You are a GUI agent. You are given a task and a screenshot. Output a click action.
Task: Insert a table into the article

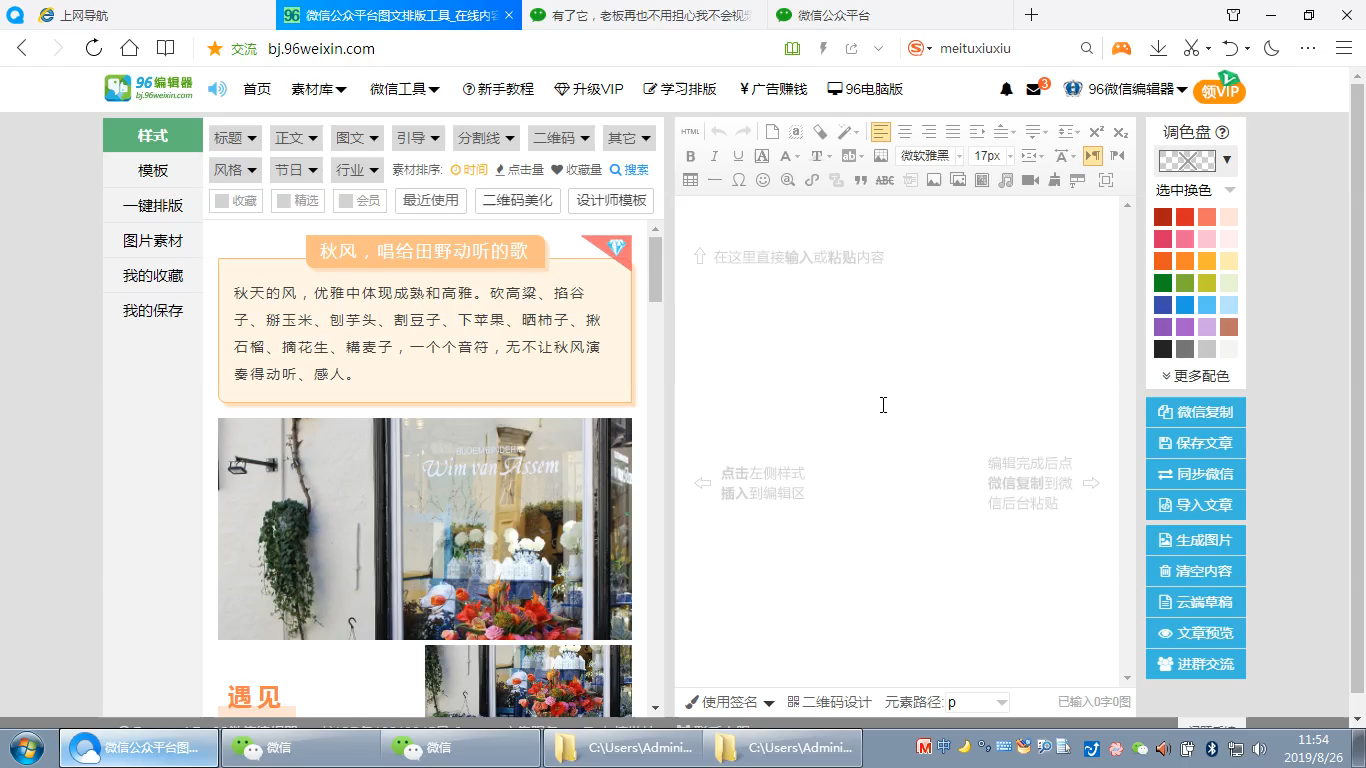(691, 181)
